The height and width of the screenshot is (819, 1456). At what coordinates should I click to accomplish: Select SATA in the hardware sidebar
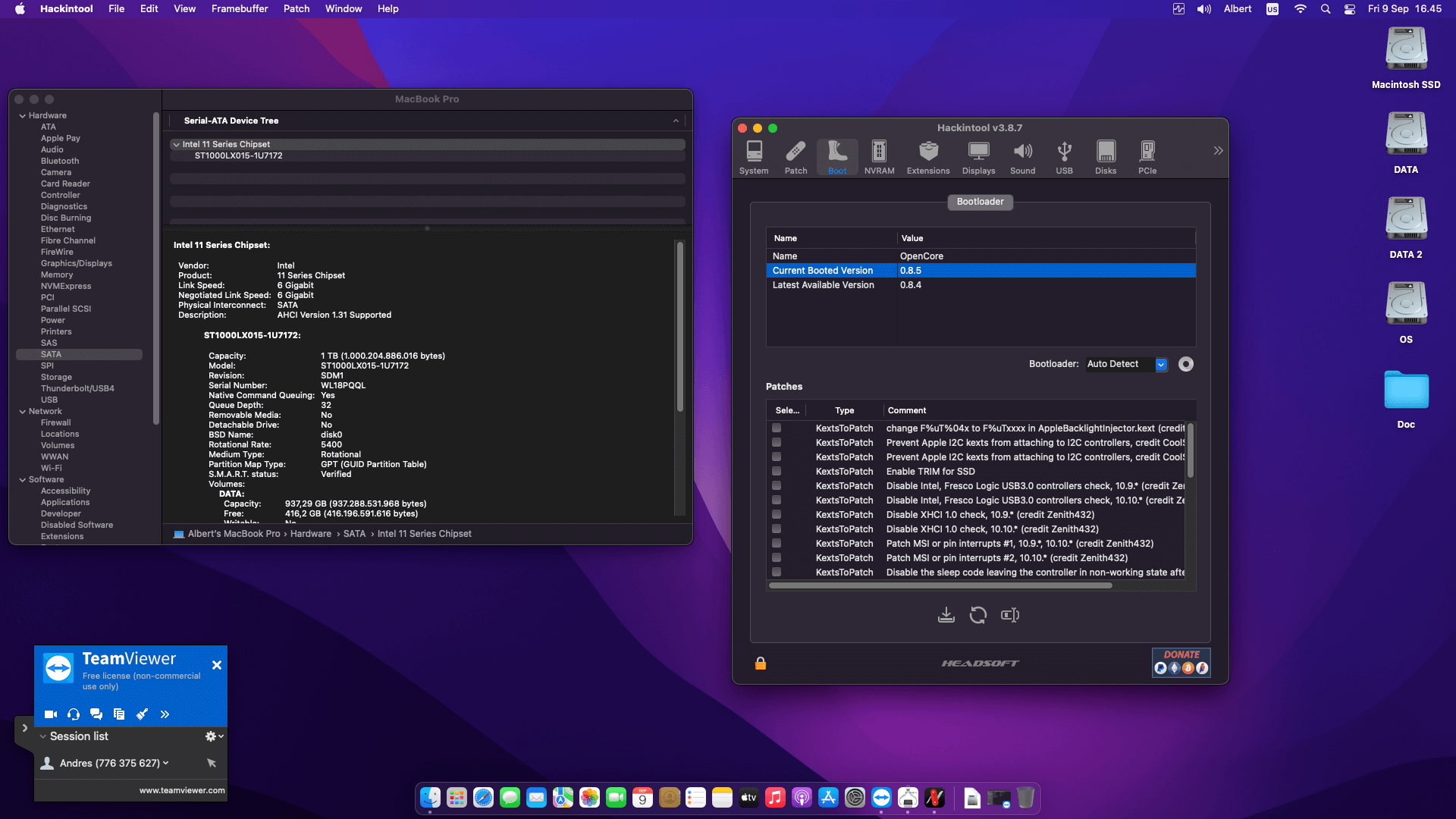[x=49, y=354]
